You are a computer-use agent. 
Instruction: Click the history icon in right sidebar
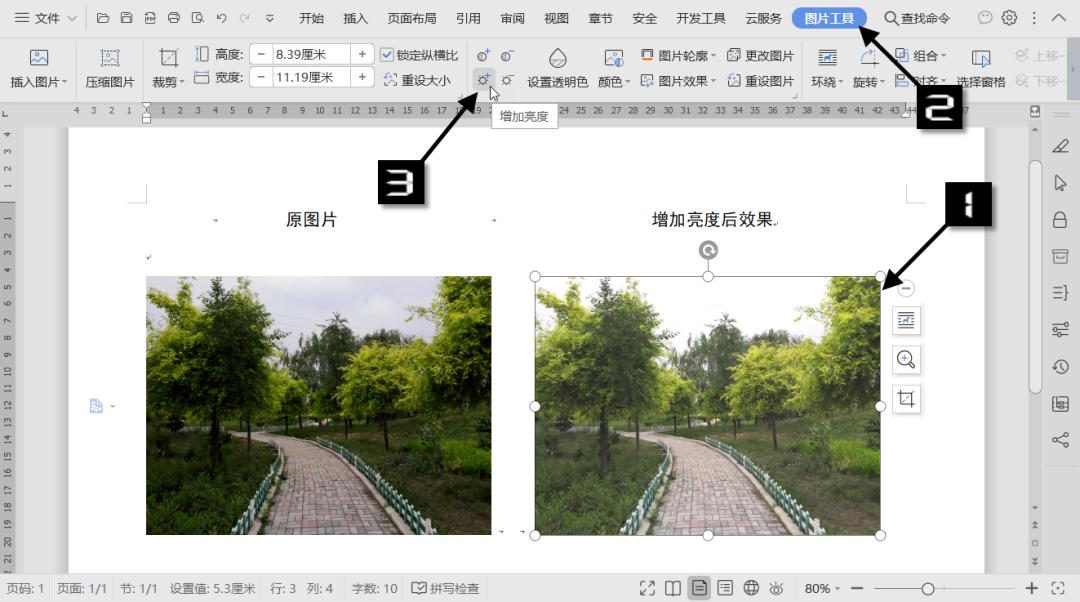1060,367
